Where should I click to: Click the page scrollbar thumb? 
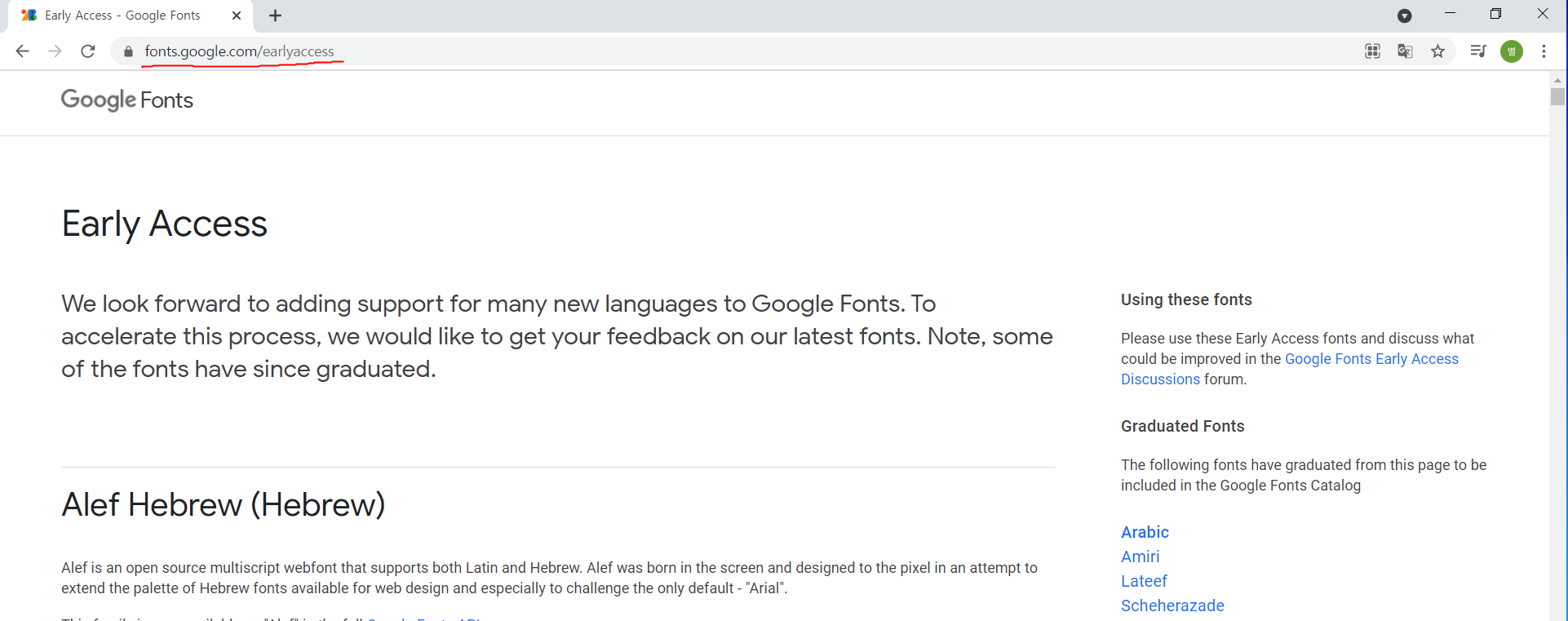click(1557, 96)
